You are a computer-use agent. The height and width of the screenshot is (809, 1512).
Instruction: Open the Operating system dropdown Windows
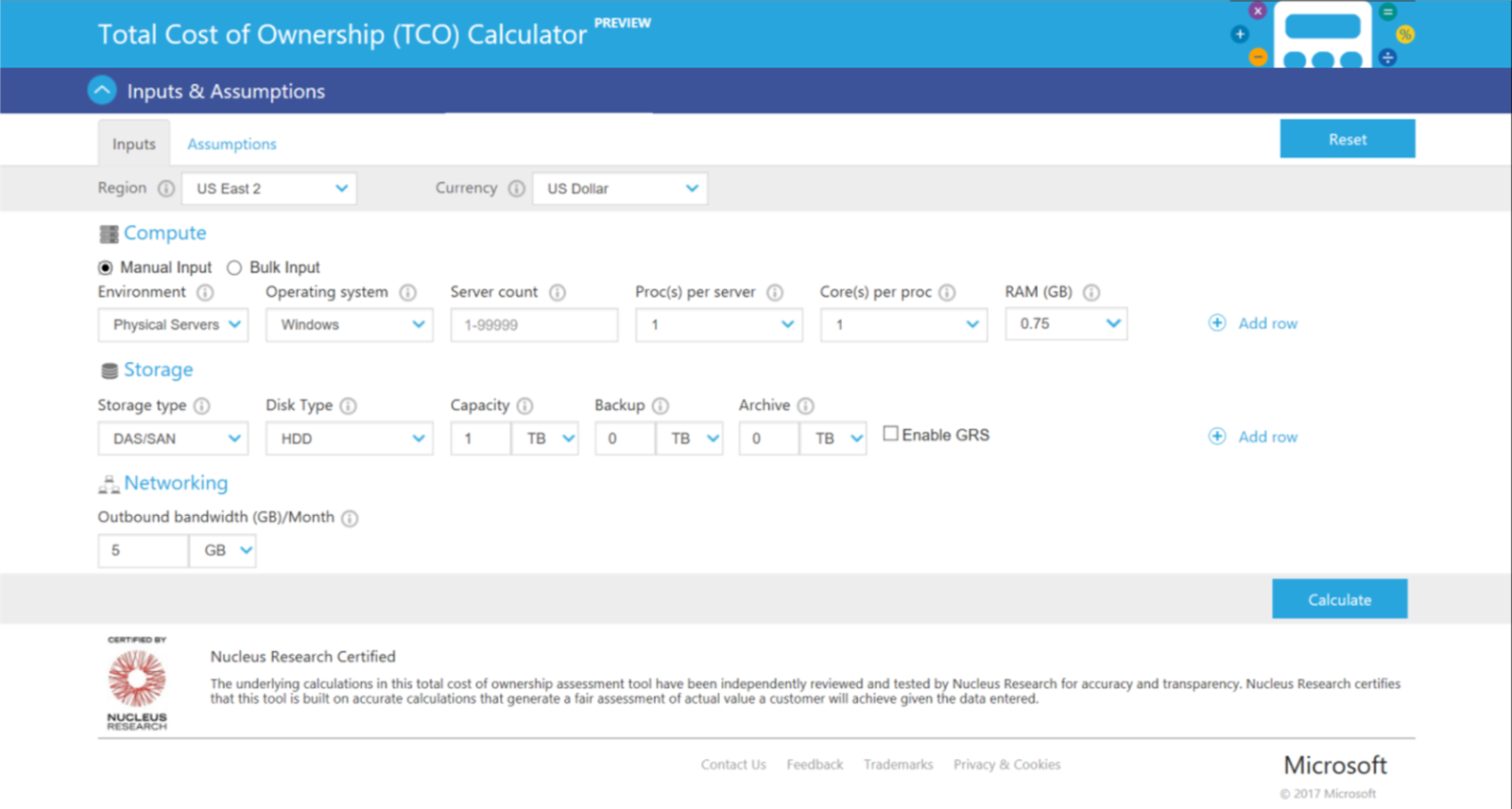(x=350, y=324)
